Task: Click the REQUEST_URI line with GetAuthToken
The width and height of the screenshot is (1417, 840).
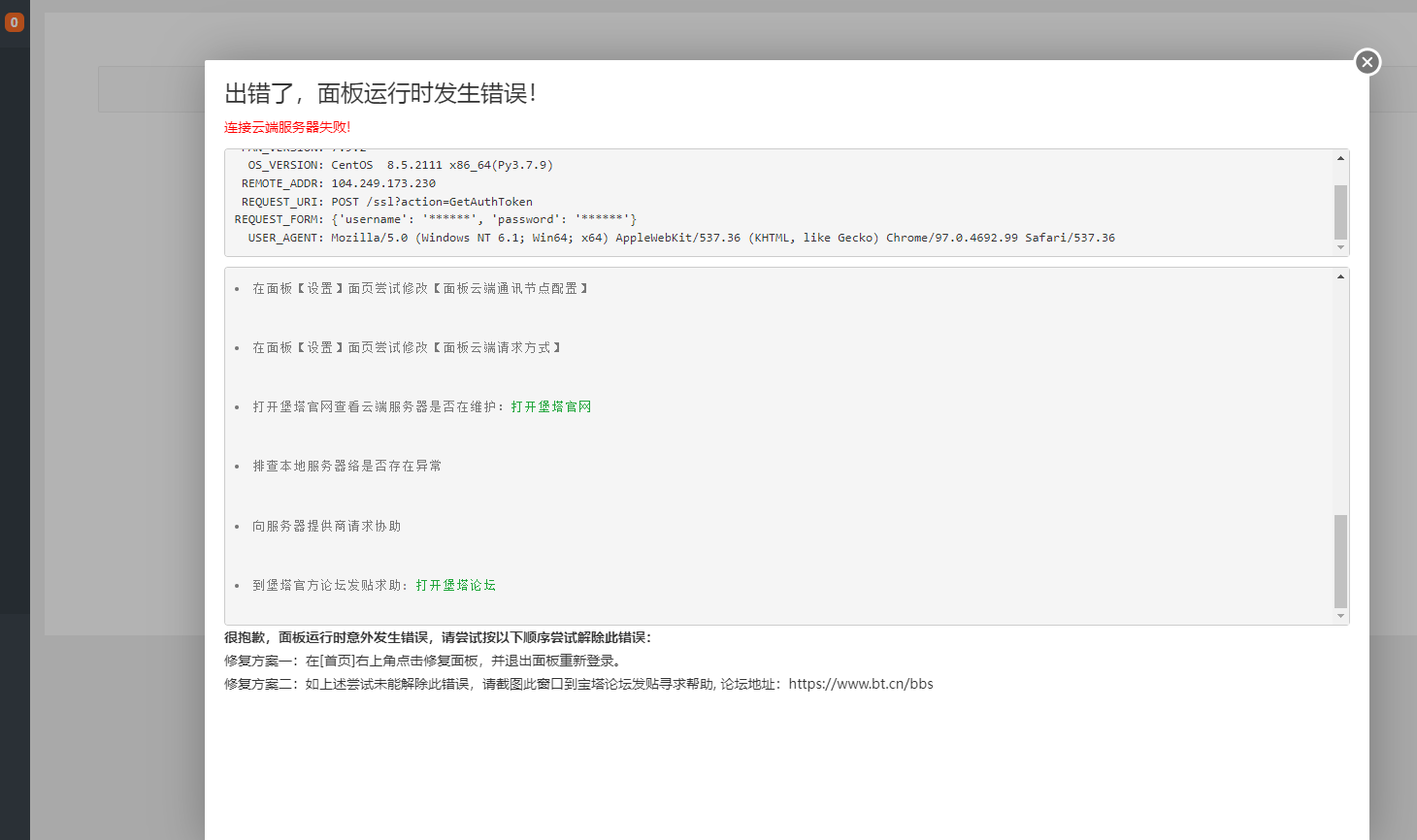Action: (x=387, y=202)
